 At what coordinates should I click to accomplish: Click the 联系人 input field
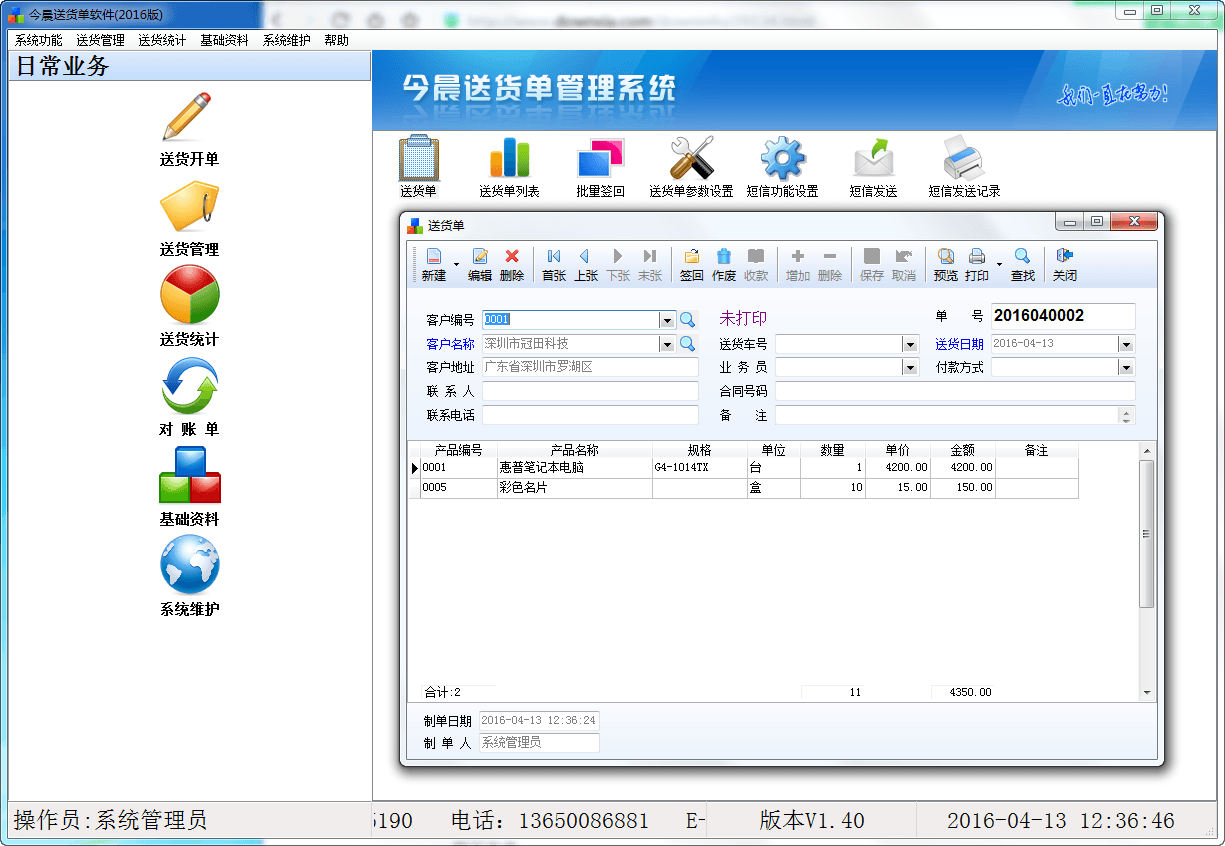(x=590, y=391)
